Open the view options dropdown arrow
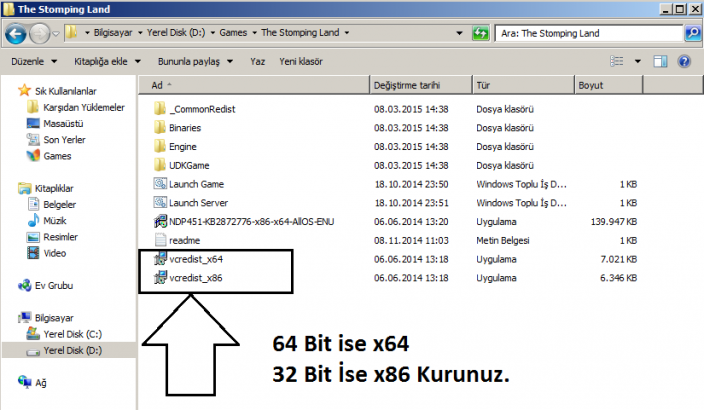Viewport: 704px width, 410px height. click(x=638, y=62)
